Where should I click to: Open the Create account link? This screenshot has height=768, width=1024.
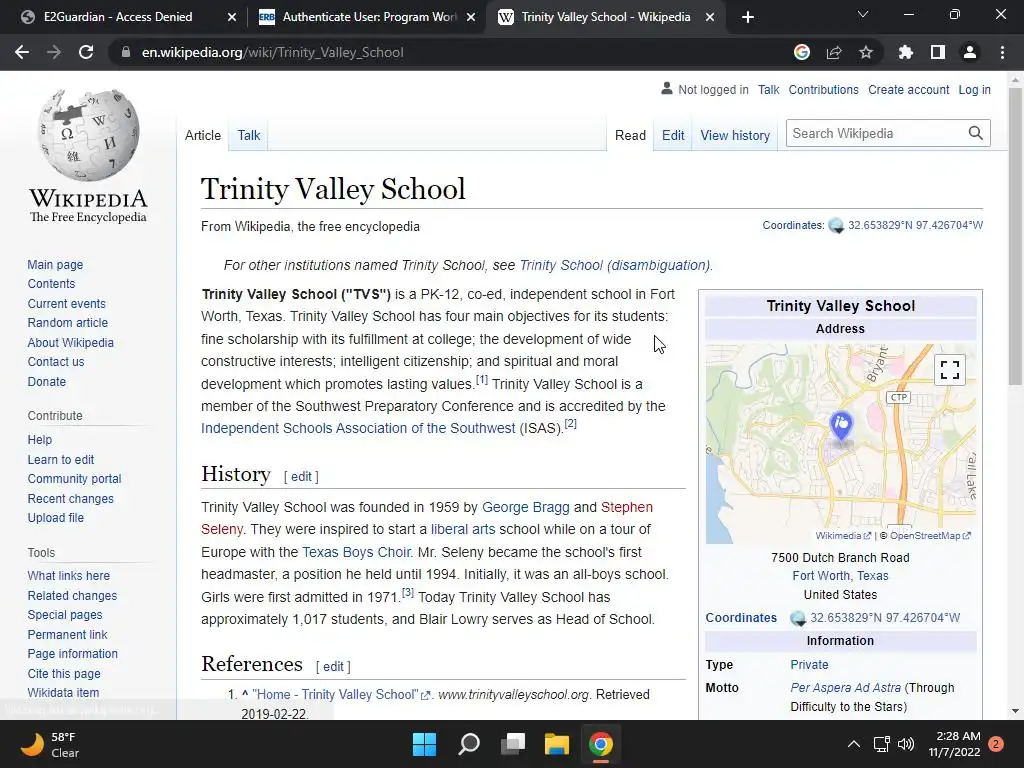(908, 89)
